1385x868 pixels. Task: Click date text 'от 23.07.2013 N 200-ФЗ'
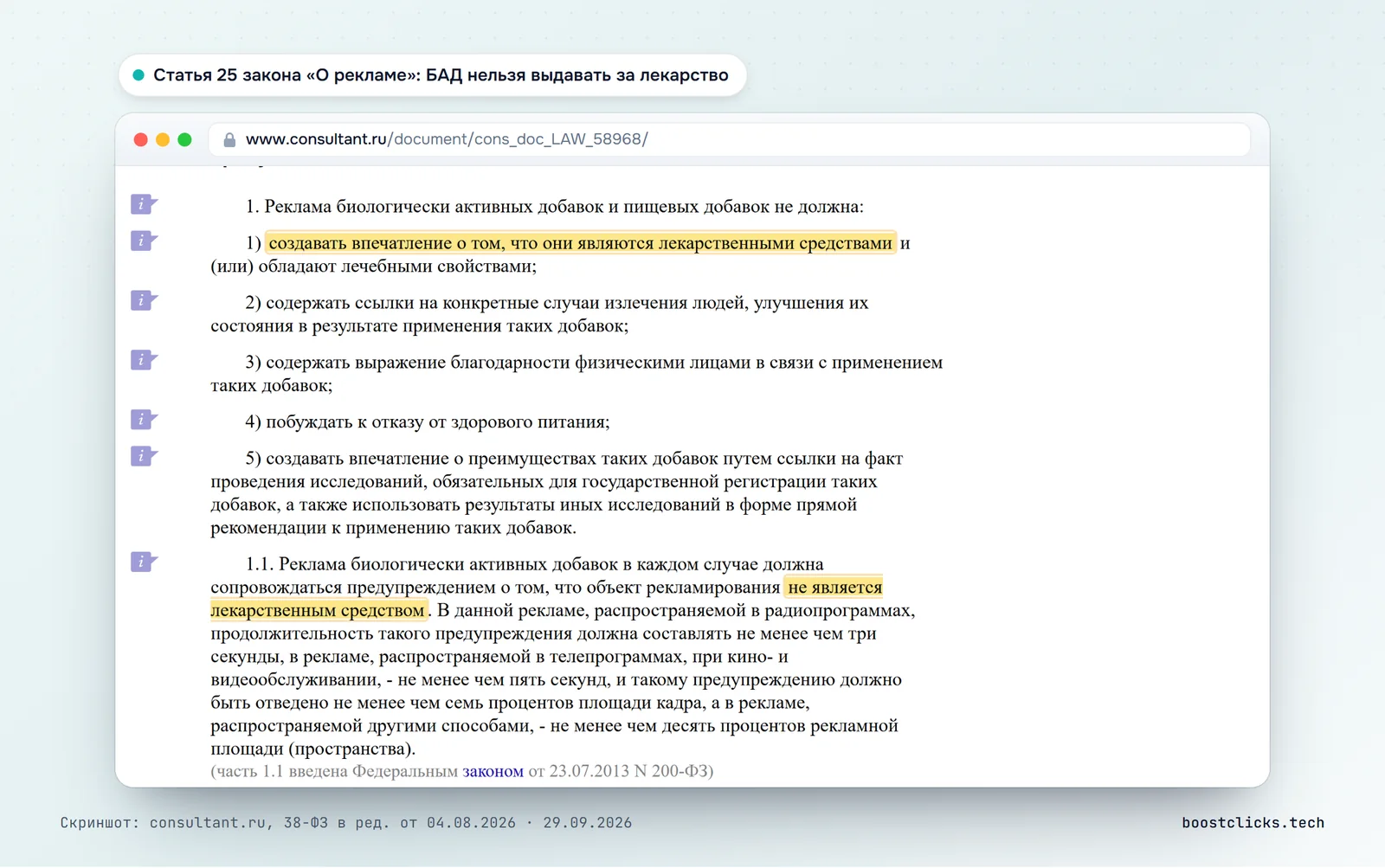pyautogui.click(x=618, y=771)
